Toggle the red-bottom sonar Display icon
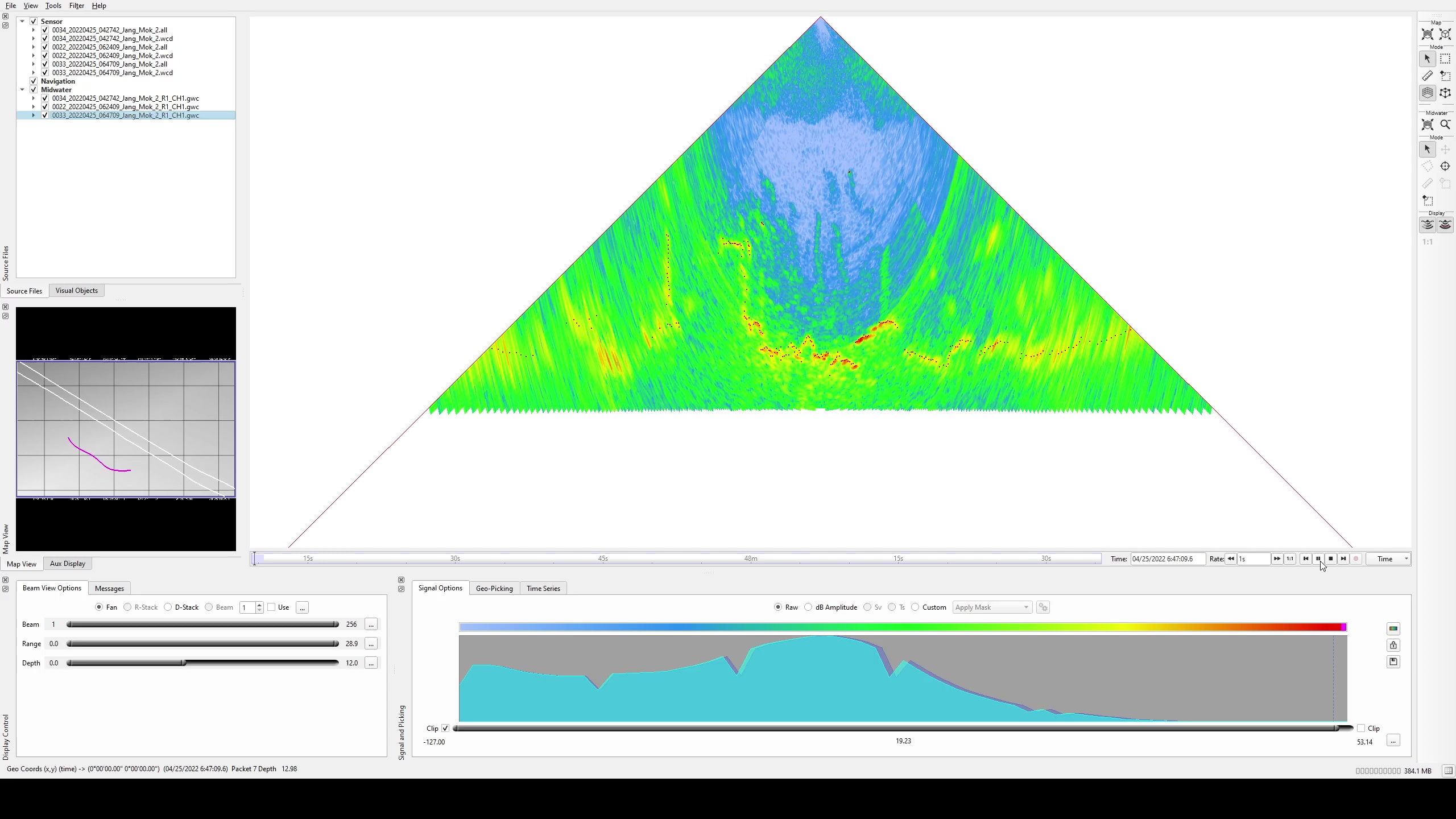This screenshot has width=1456, height=819. pyautogui.click(x=1445, y=225)
